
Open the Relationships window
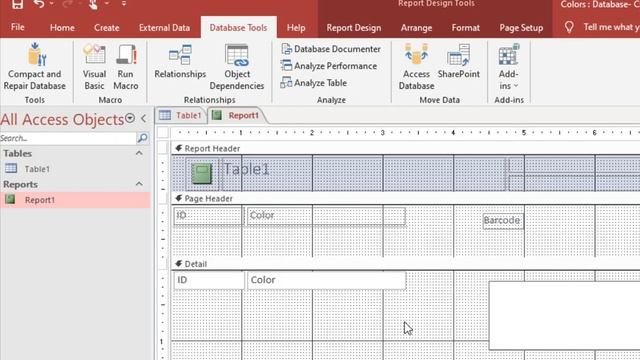180,62
